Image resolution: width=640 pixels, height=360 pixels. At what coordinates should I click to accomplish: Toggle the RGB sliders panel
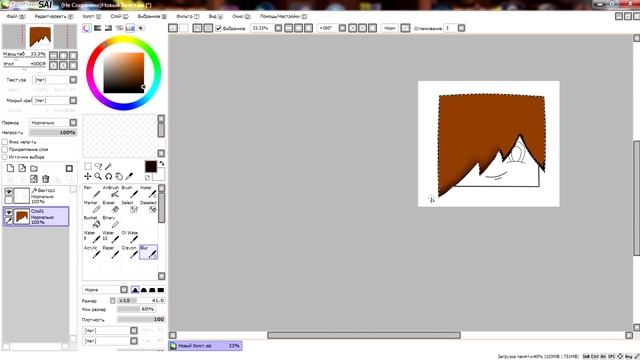coord(98,28)
